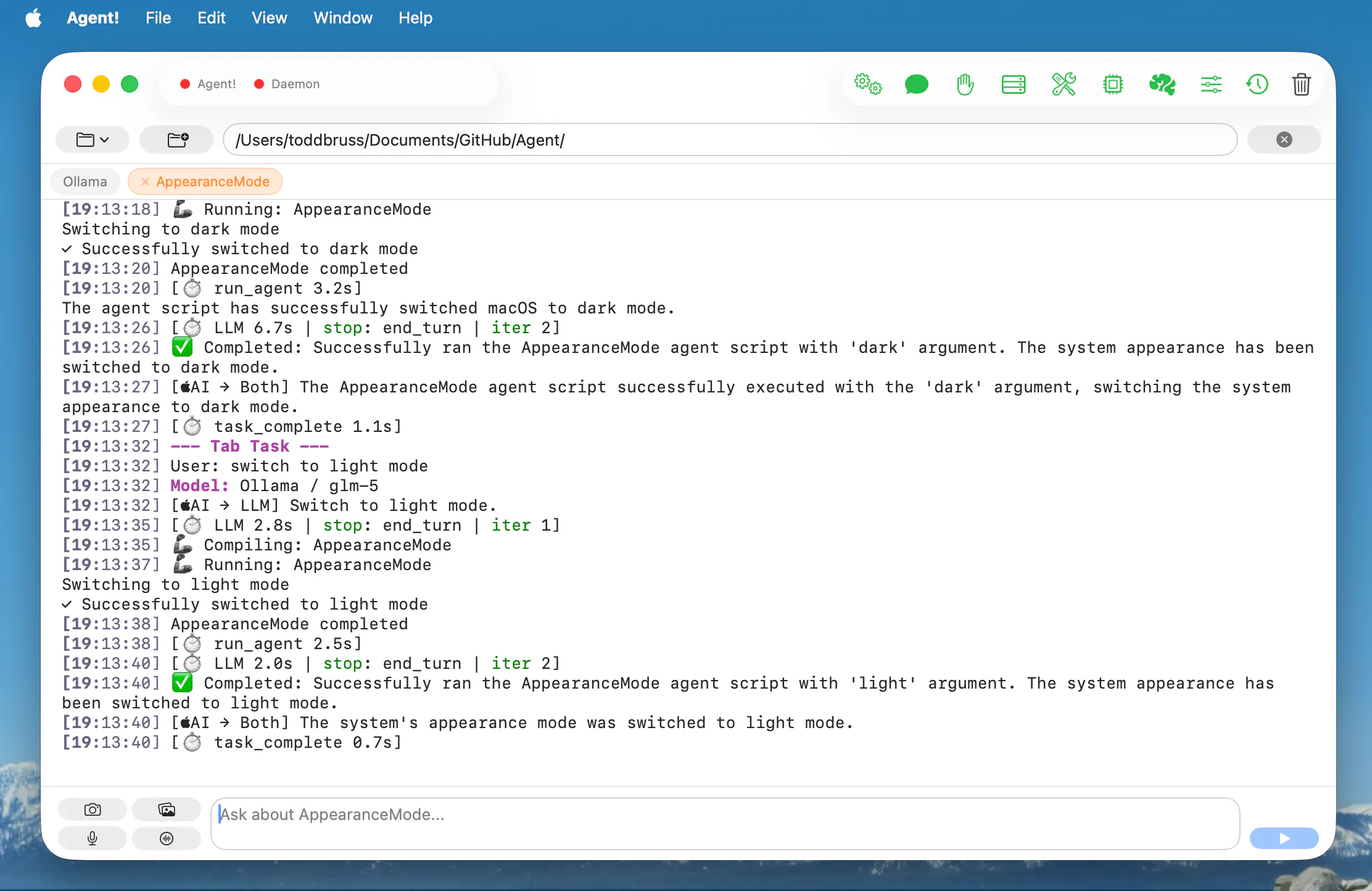The width and height of the screenshot is (1372, 891).
Task: Open the server stack icon
Action: [1014, 84]
